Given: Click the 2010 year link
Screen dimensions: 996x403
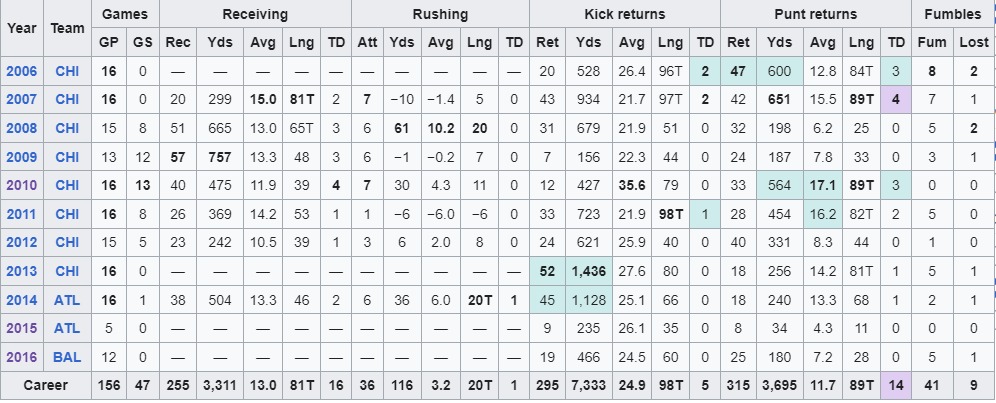Looking at the screenshot, I should coord(22,186).
